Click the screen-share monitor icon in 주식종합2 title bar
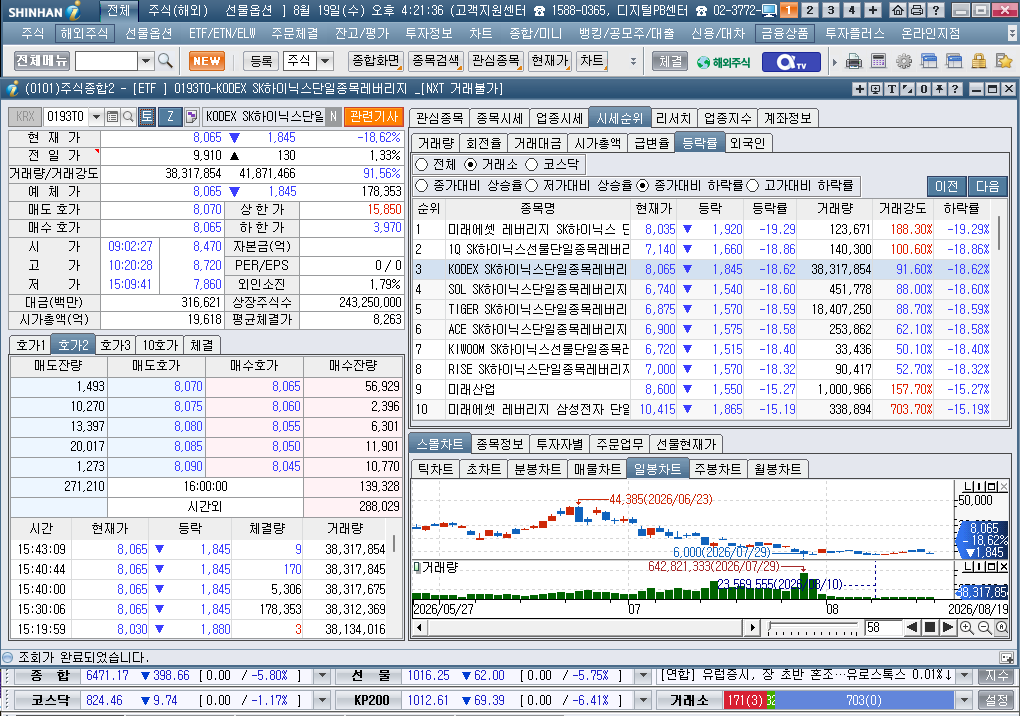 point(876,89)
